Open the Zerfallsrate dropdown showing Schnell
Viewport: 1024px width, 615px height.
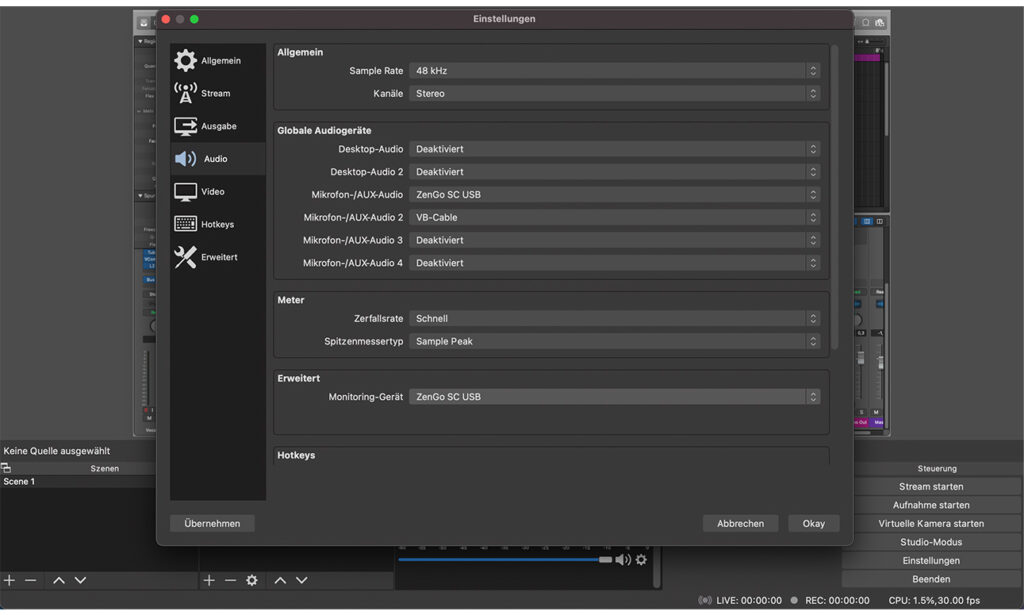(615, 319)
